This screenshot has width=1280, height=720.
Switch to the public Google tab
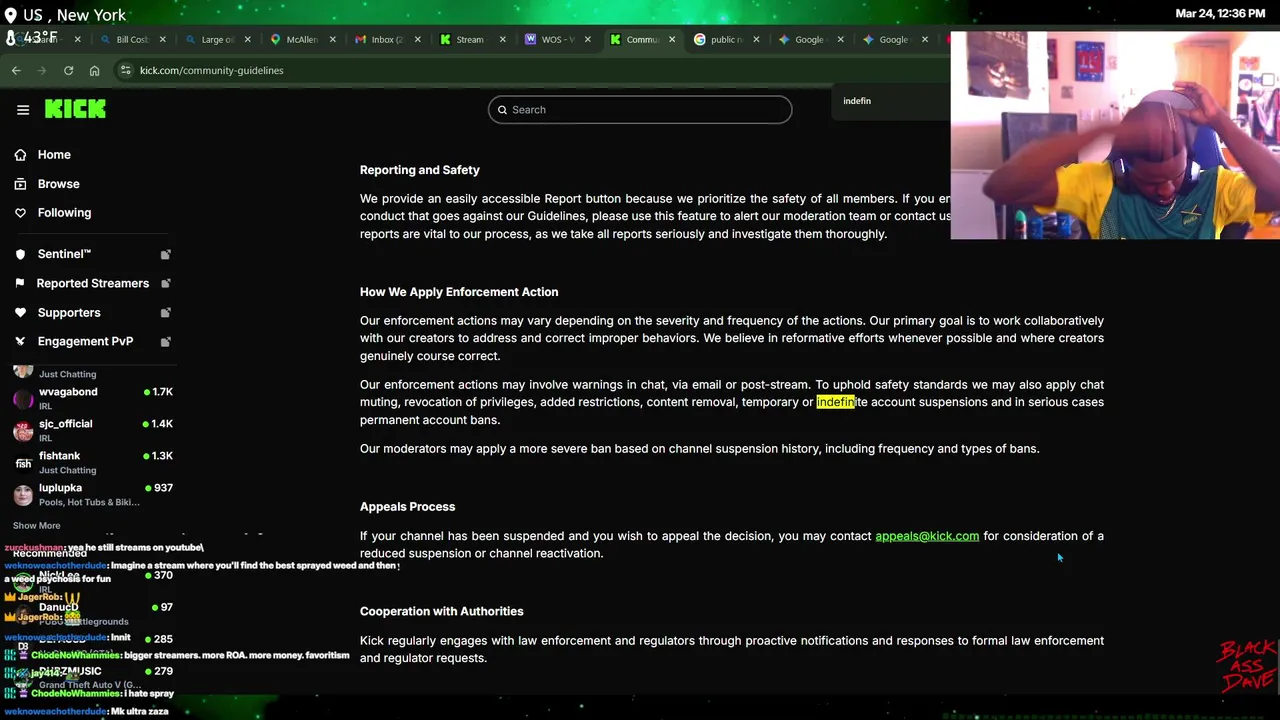tap(725, 40)
